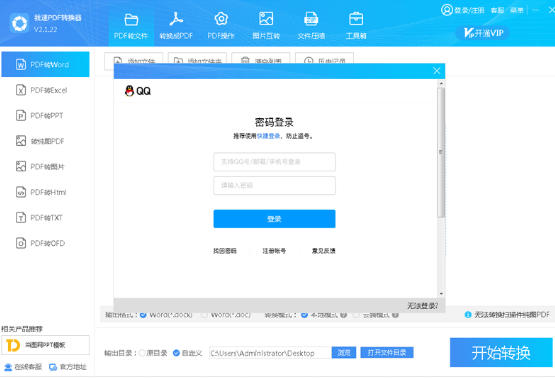Click the 添加文件夹 add folder button

point(197,58)
